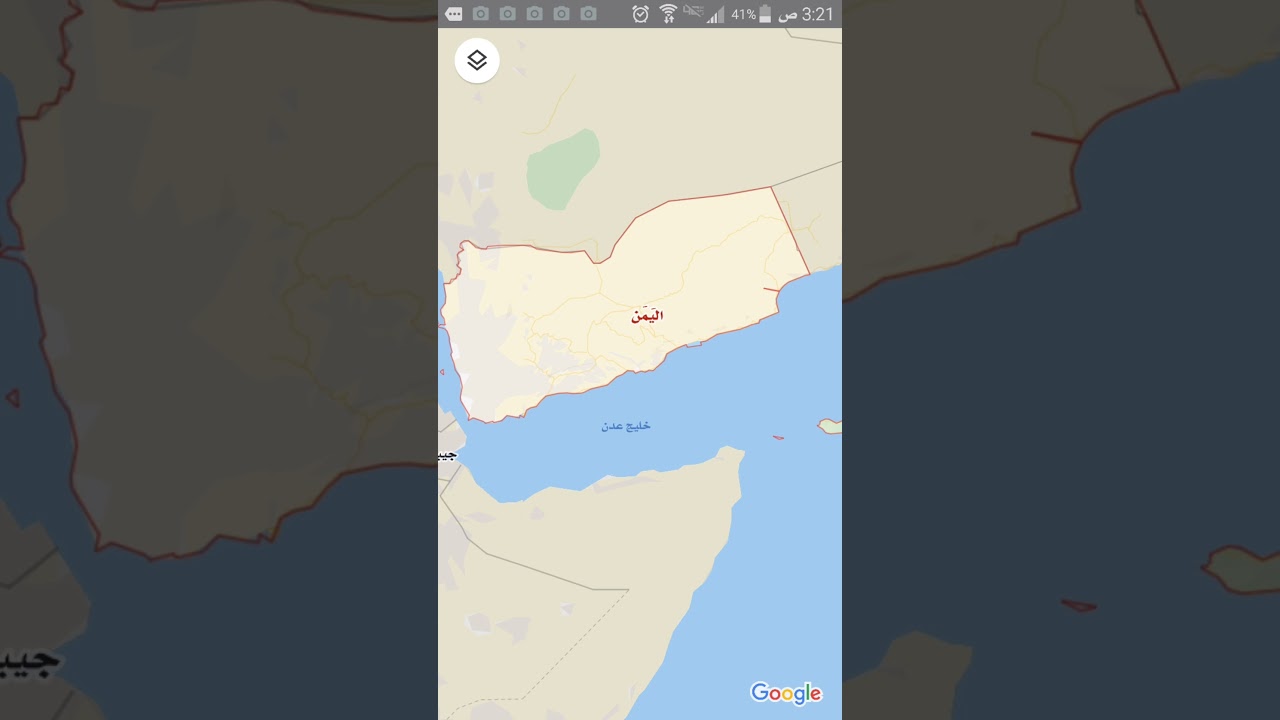This screenshot has height=720, width=1280.
Task: Tap the alarm clock status icon
Action: coord(640,14)
